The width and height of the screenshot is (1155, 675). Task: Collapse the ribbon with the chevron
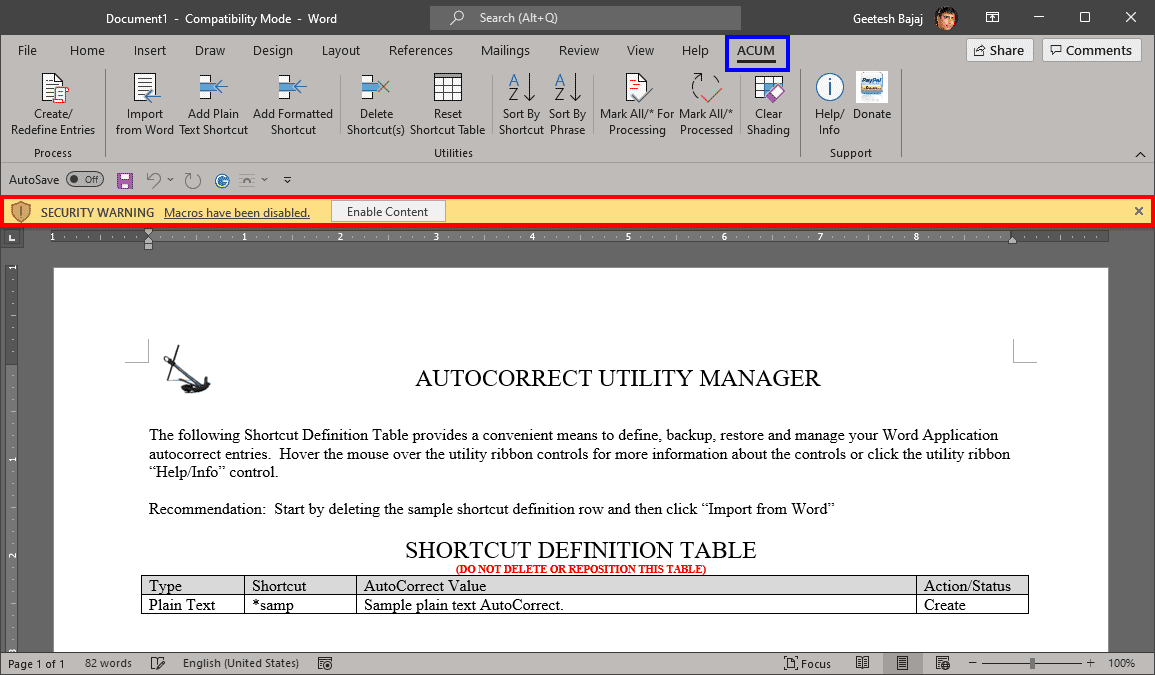[x=1140, y=154]
